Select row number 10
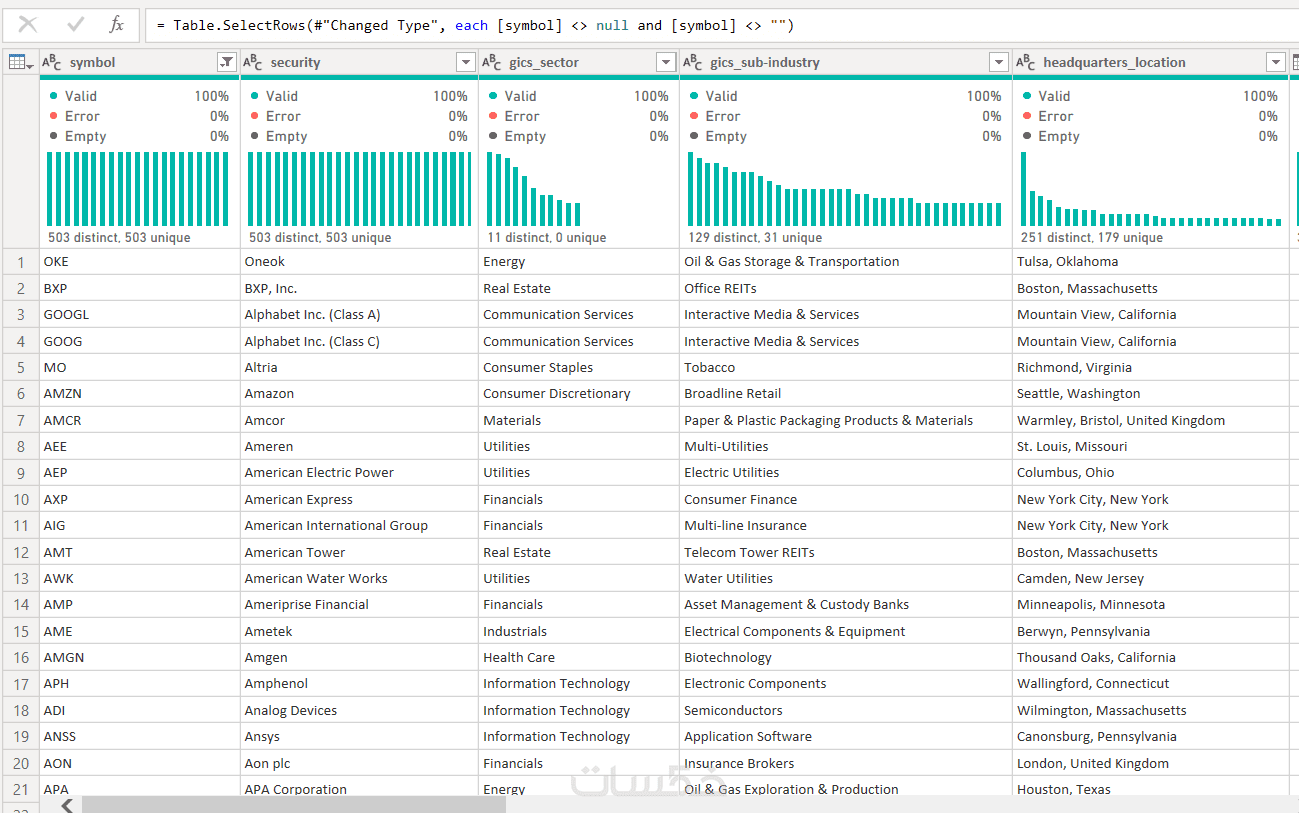Image resolution: width=1299 pixels, height=813 pixels. pos(21,499)
